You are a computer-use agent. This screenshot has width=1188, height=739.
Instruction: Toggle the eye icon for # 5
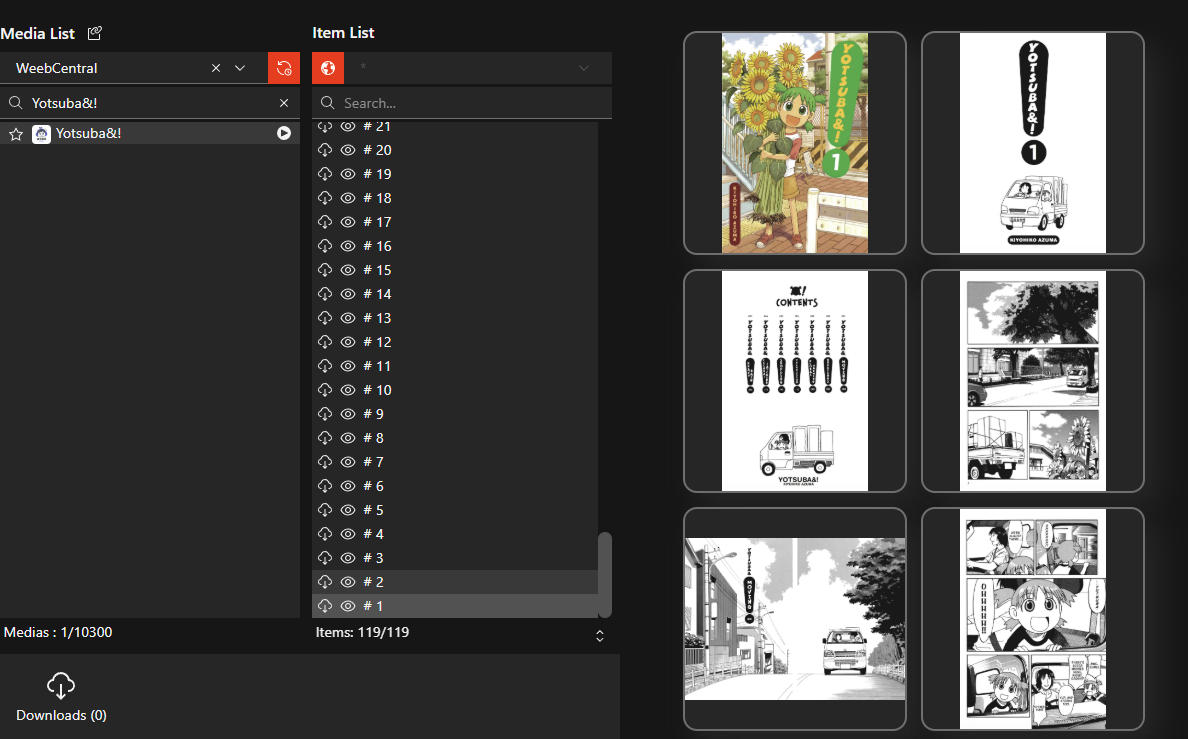(x=348, y=510)
